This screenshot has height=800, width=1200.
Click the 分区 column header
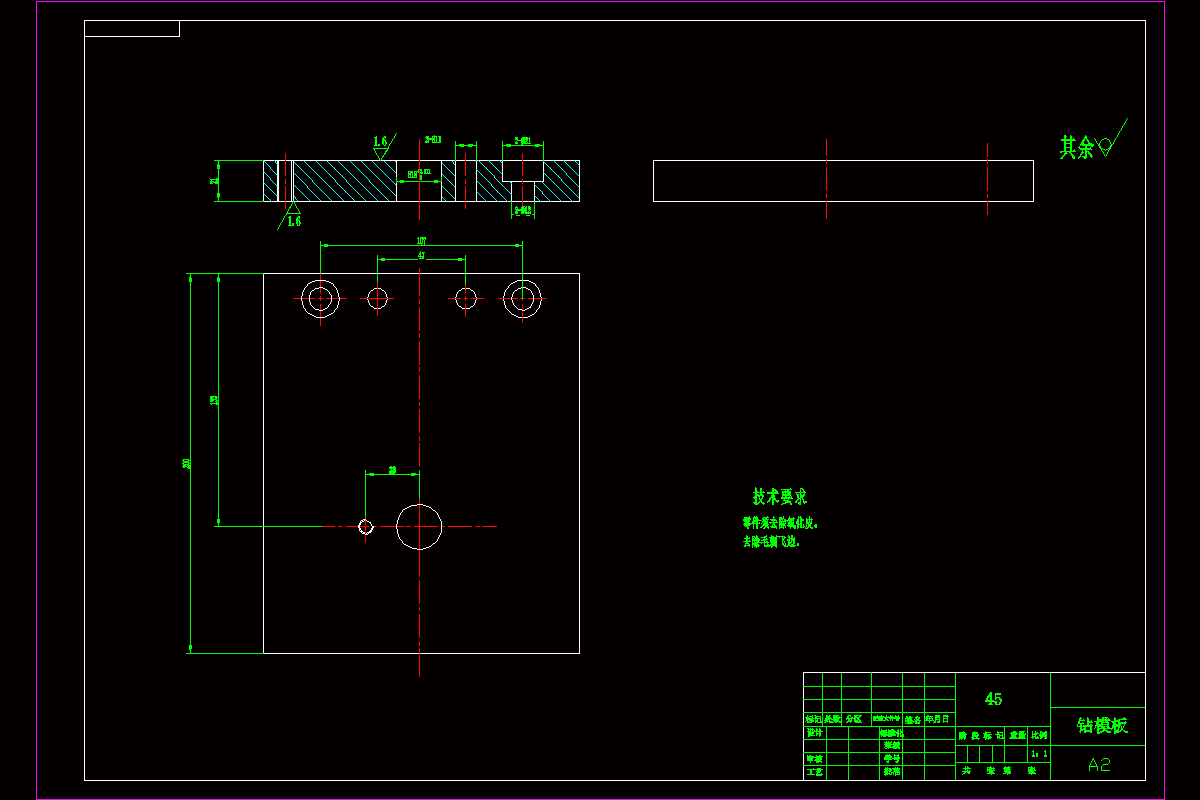coord(853,719)
